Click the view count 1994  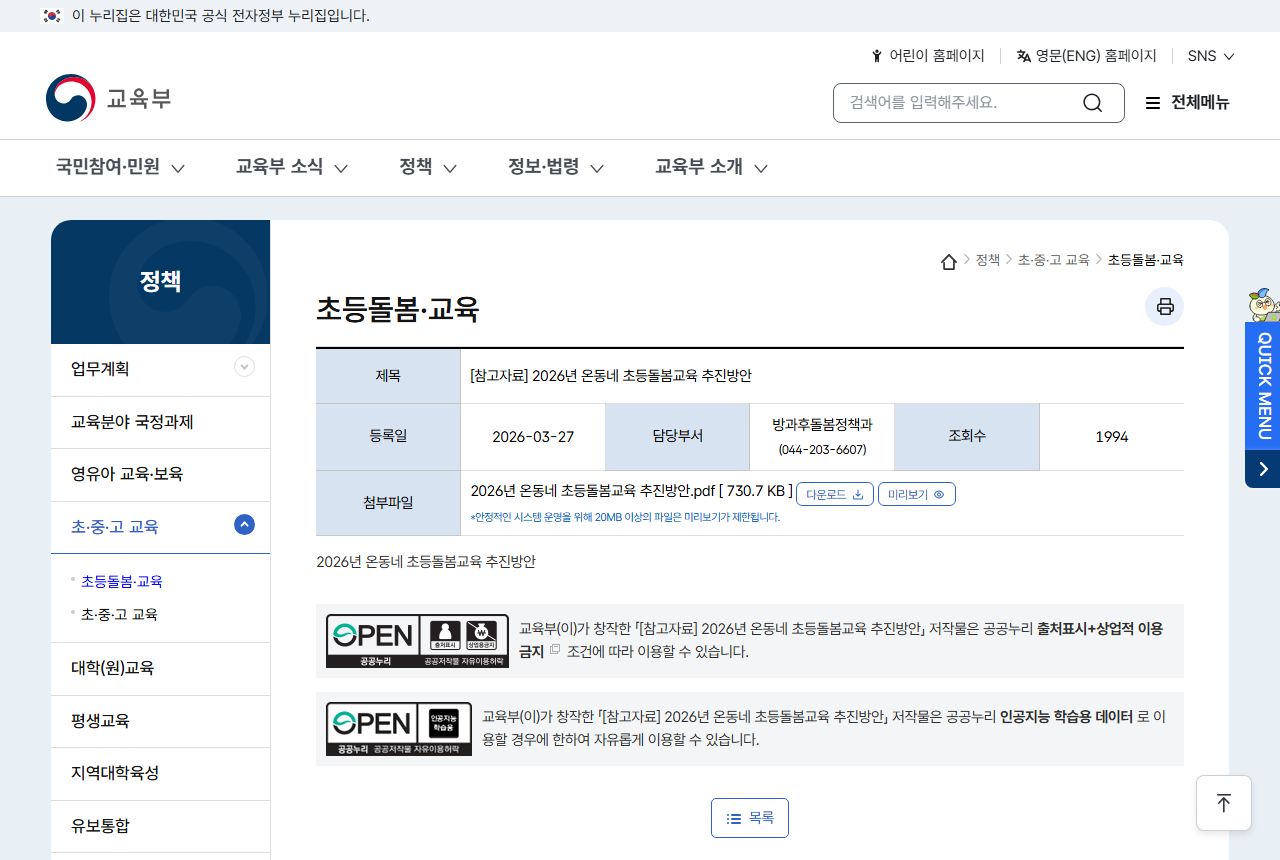(1112, 437)
